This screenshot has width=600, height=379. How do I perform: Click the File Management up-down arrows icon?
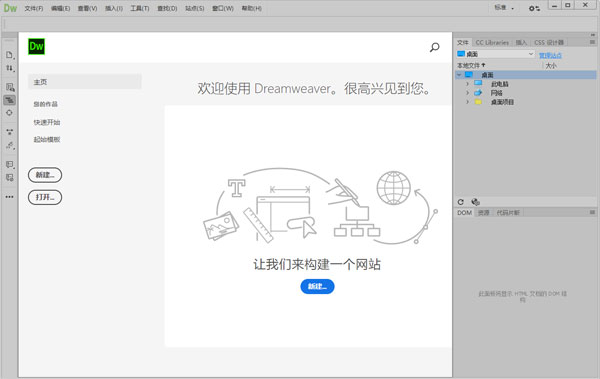pos(10,69)
